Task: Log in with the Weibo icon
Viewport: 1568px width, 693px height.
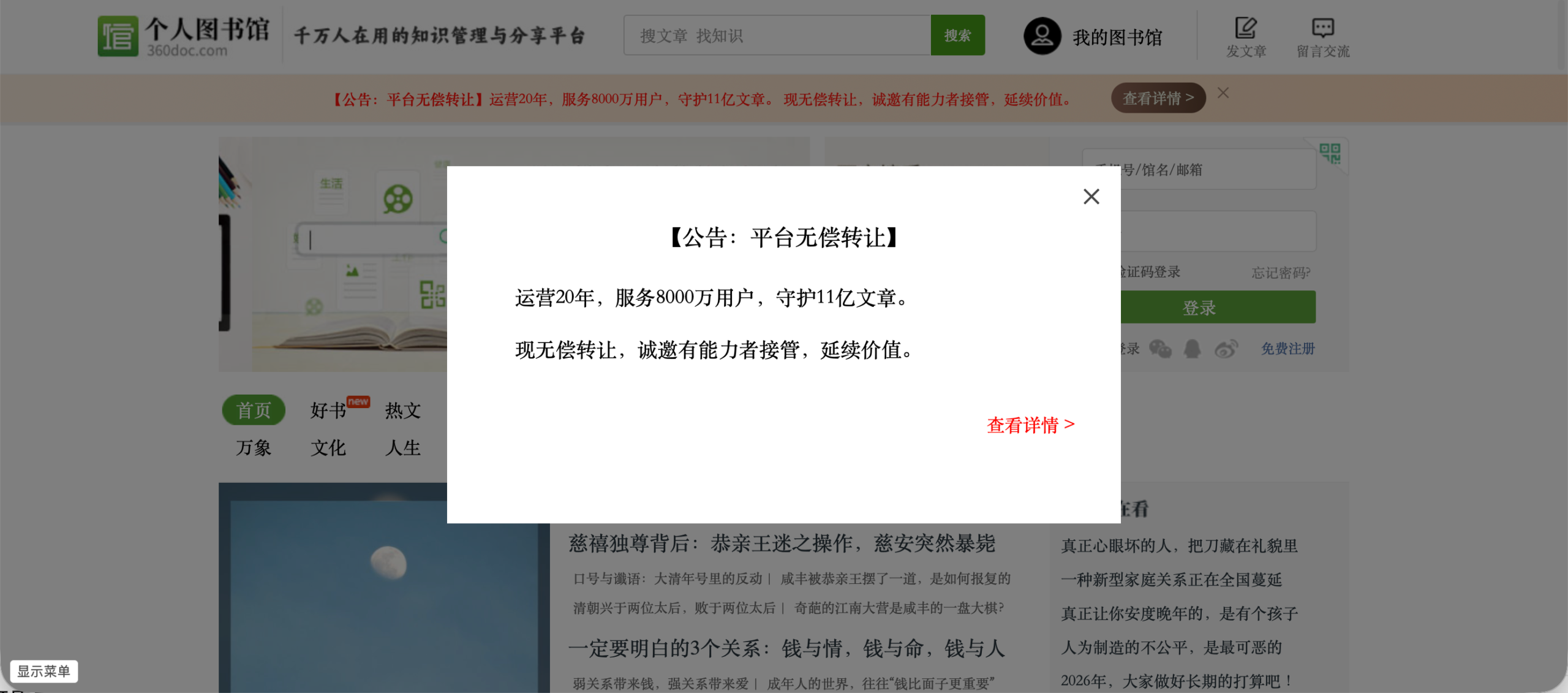Action: point(1226,349)
